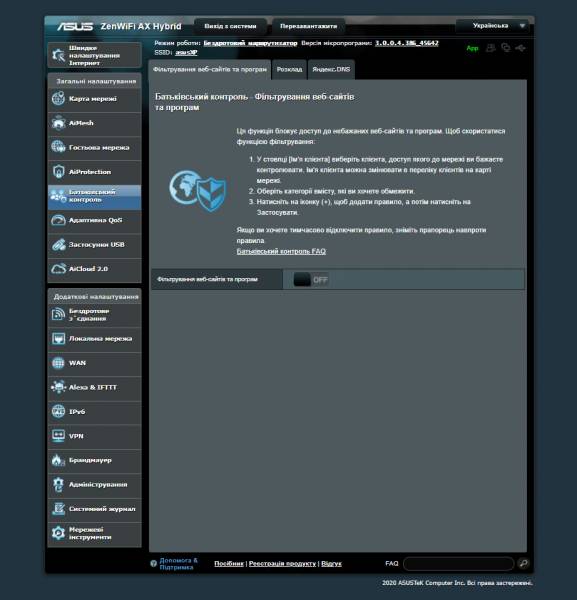Viewport: 577px width, 600px height.
Task: Click the SSID name link
Action: [x=186, y=52]
